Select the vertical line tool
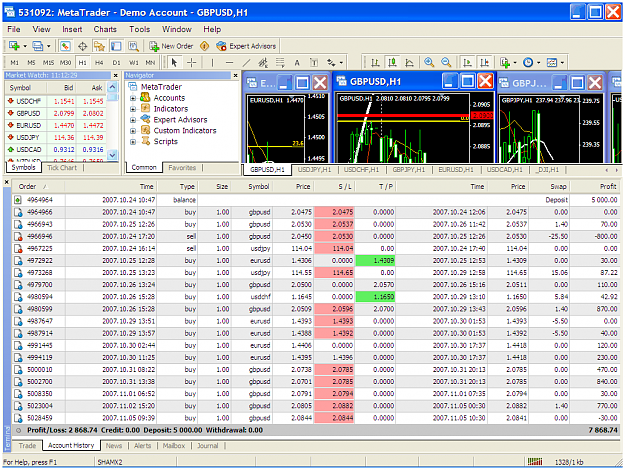Screen dimensions: 625x470 point(212,63)
